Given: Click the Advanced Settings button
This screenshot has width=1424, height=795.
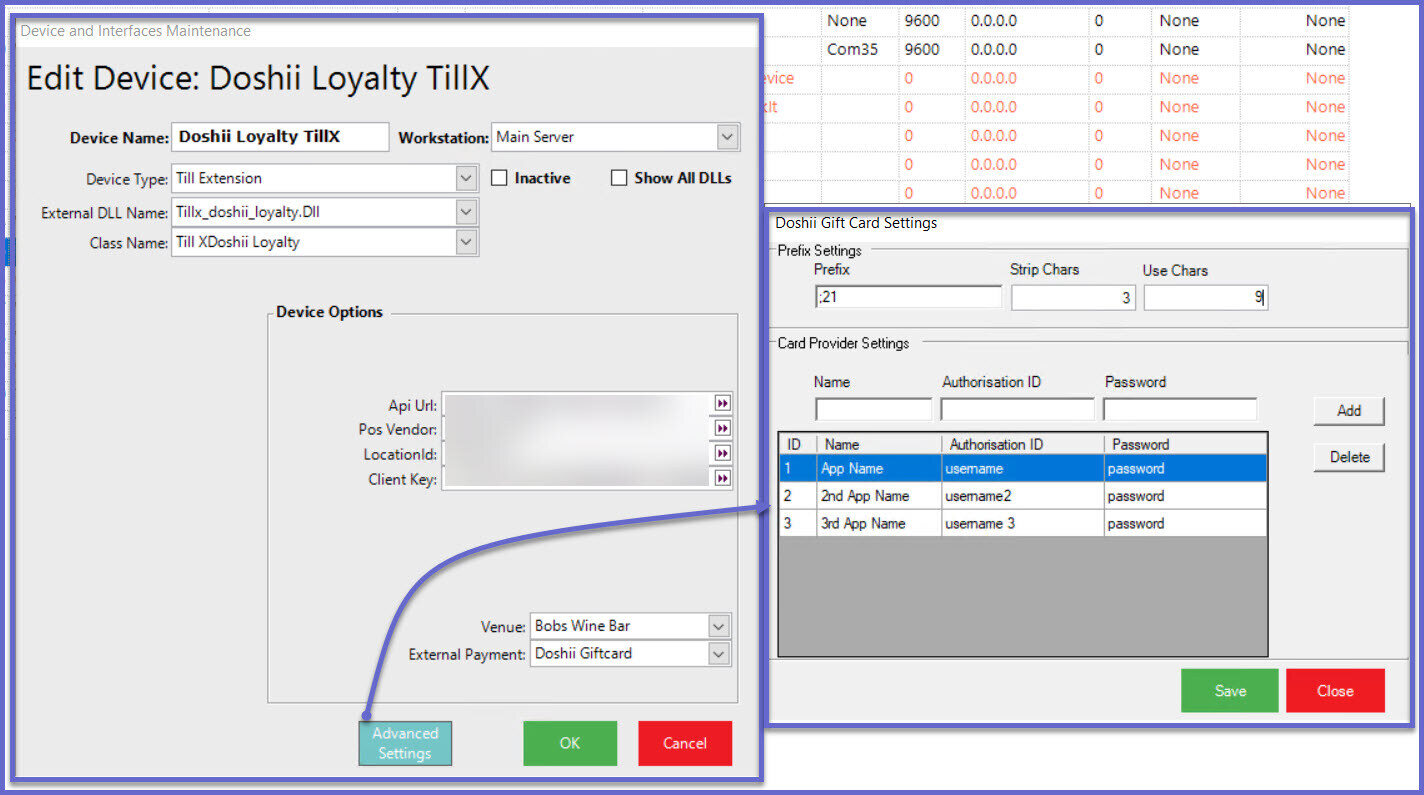Looking at the screenshot, I should [x=405, y=743].
